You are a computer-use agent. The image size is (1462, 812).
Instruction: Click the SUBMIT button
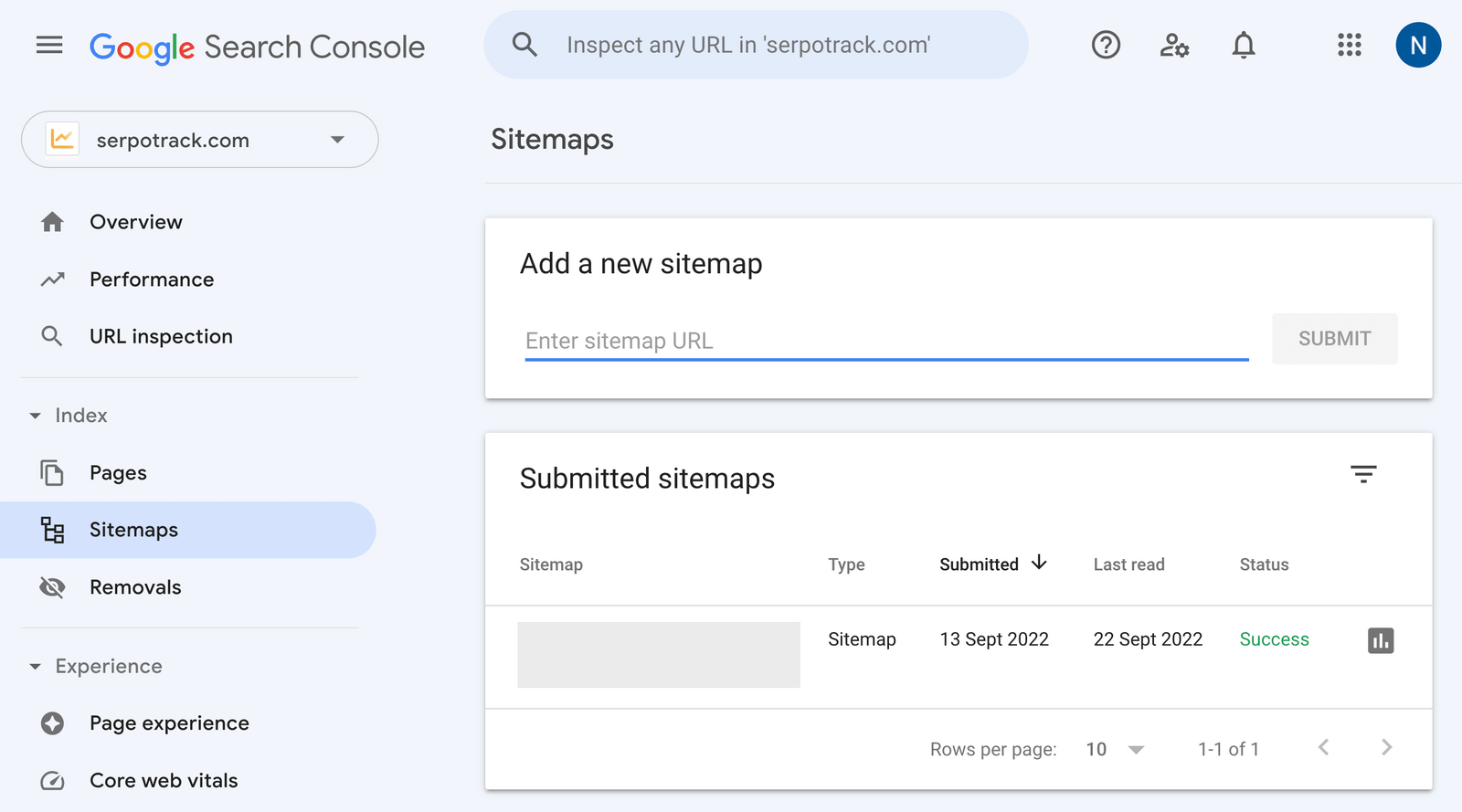[x=1334, y=339]
